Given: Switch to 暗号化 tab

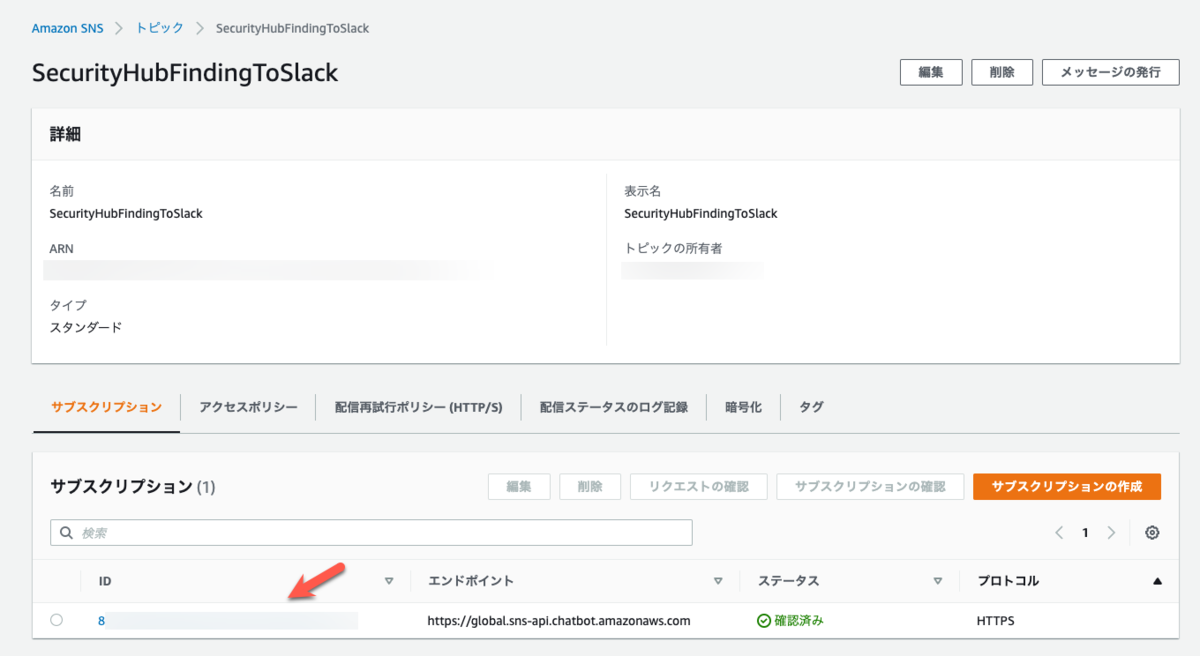Looking at the screenshot, I should [743, 407].
